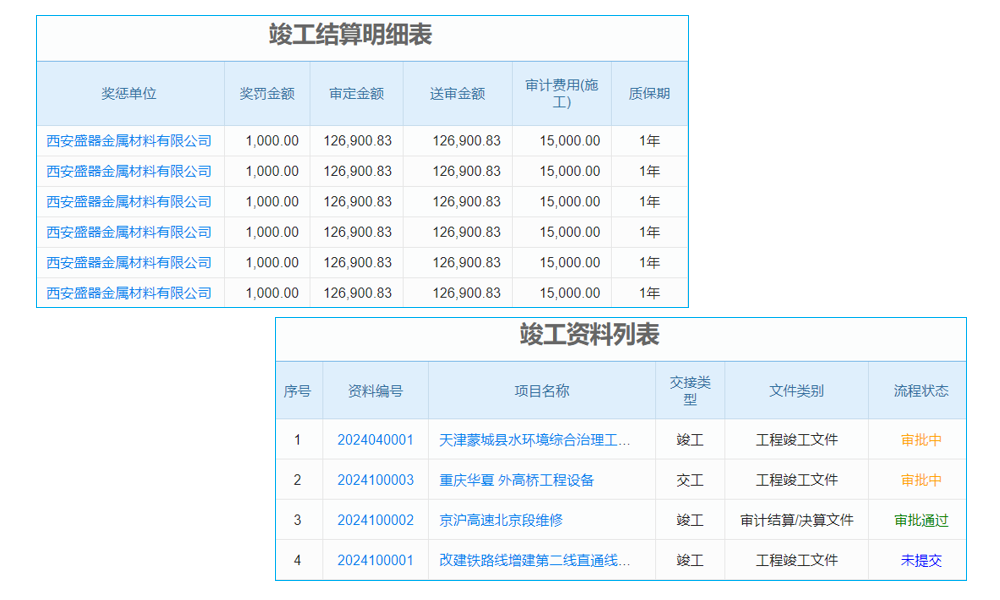Open supplier link 西安盛器金属材料有限公司 in first row

point(131,140)
